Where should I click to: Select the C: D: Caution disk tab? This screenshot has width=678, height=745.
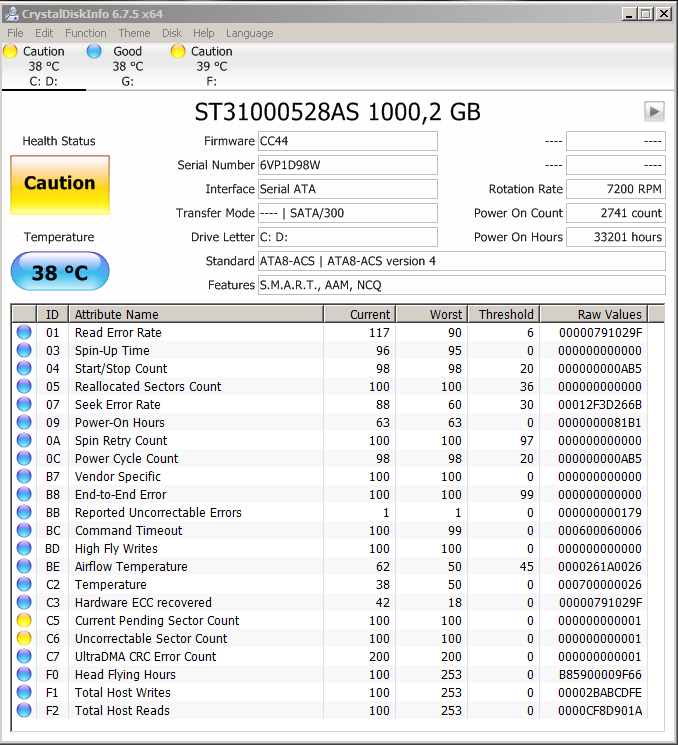click(x=43, y=66)
